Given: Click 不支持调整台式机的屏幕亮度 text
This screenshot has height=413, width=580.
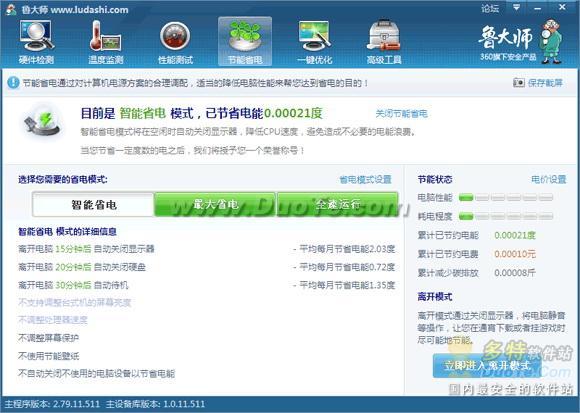Looking at the screenshot, I should click(74, 302).
